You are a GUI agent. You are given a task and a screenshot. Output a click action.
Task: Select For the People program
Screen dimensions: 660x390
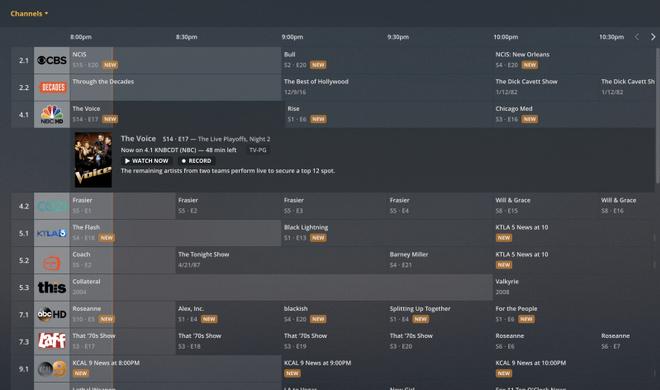coord(574,315)
